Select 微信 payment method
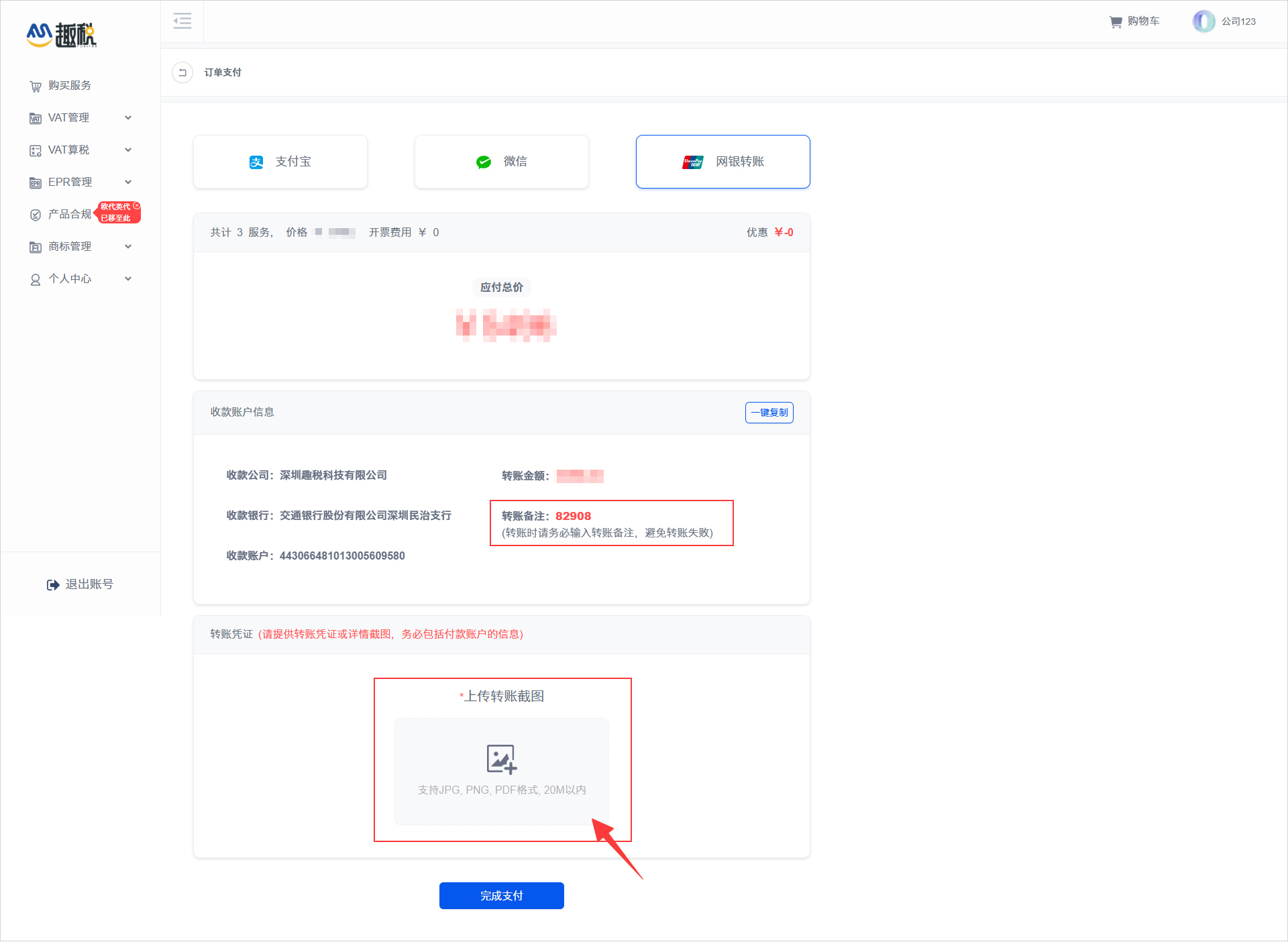 click(501, 162)
